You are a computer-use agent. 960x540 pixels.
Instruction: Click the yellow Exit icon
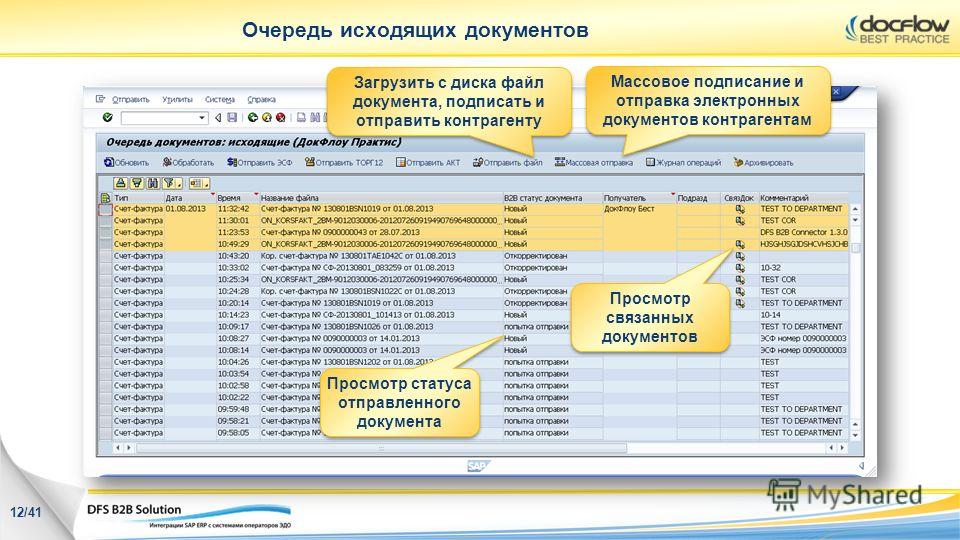tap(266, 118)
